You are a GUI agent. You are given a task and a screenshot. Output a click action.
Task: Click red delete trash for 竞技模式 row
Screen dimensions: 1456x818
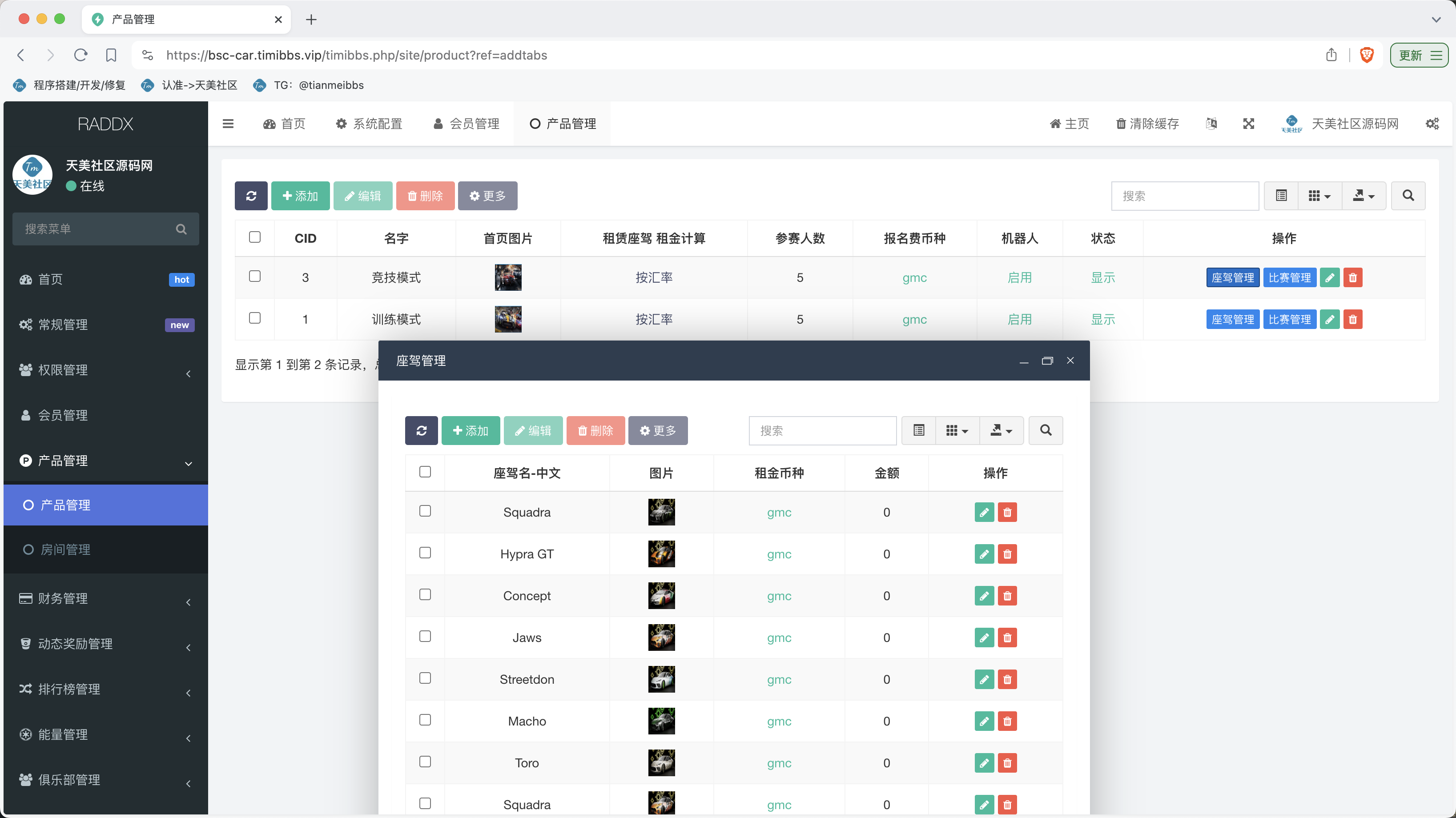pyautogui.click(x=1352, y=277)
